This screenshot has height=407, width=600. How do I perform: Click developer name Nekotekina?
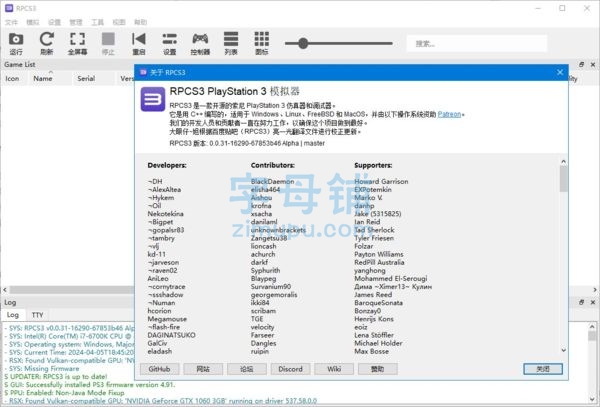point(165,214)
